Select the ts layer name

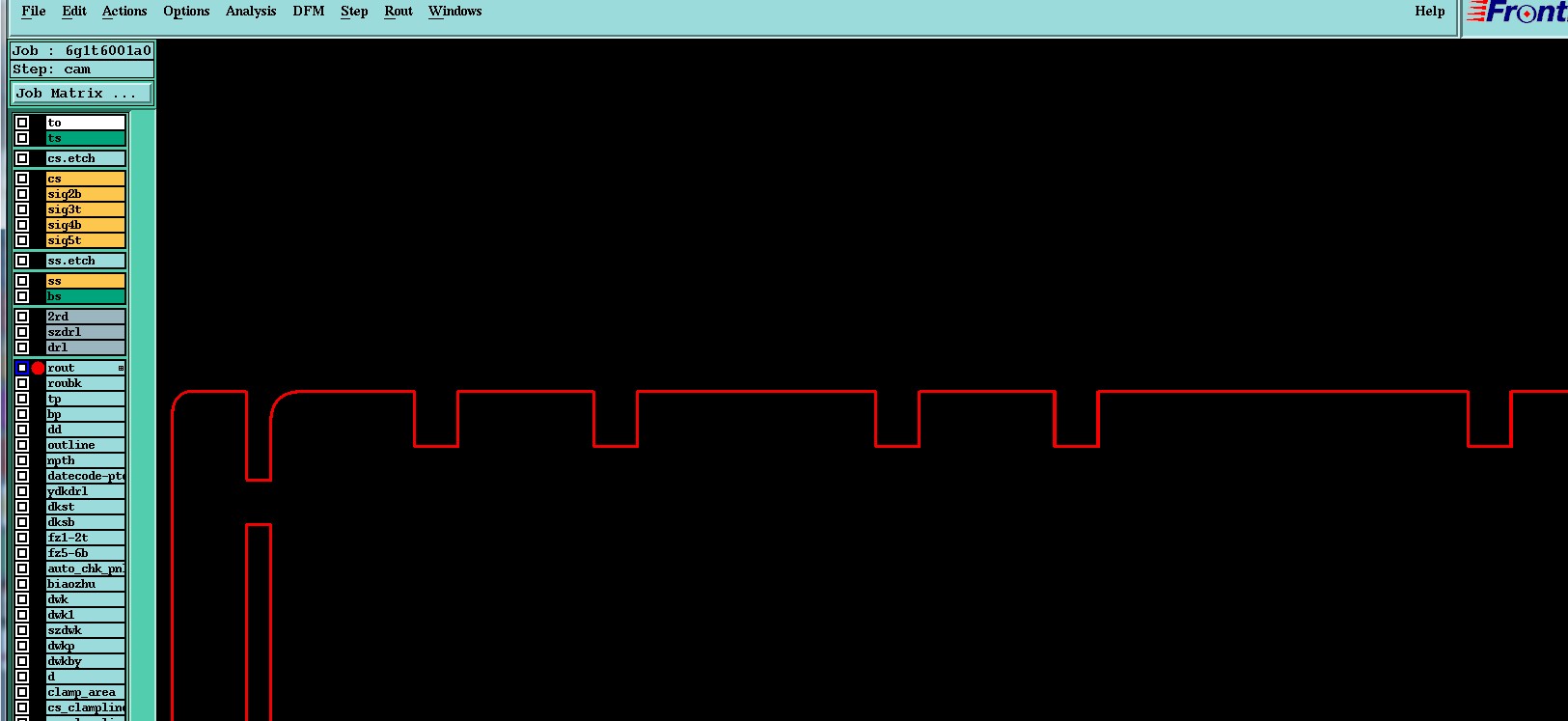pos(86,138)
